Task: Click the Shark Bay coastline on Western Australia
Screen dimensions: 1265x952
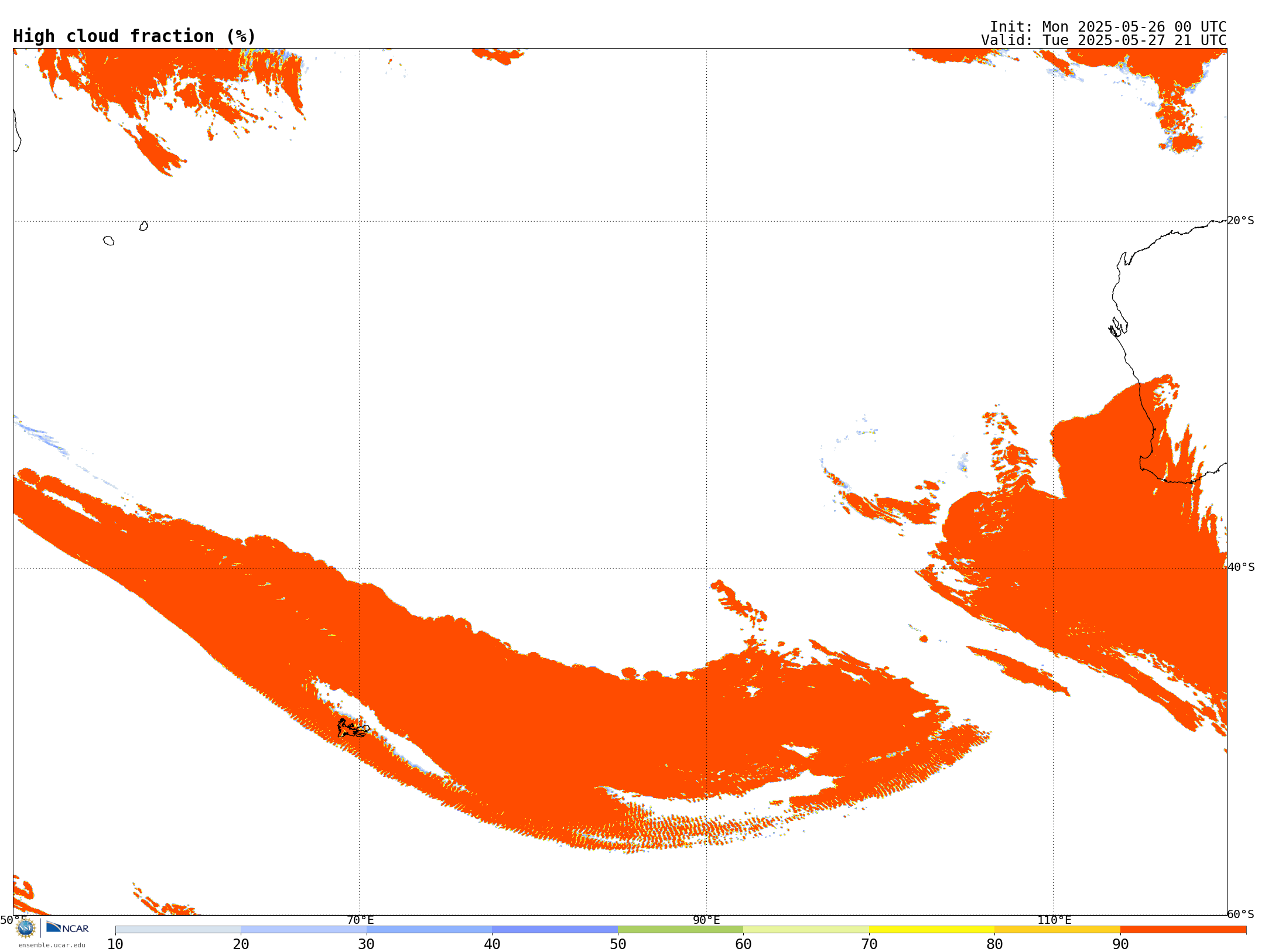Action: [1118, 327]
